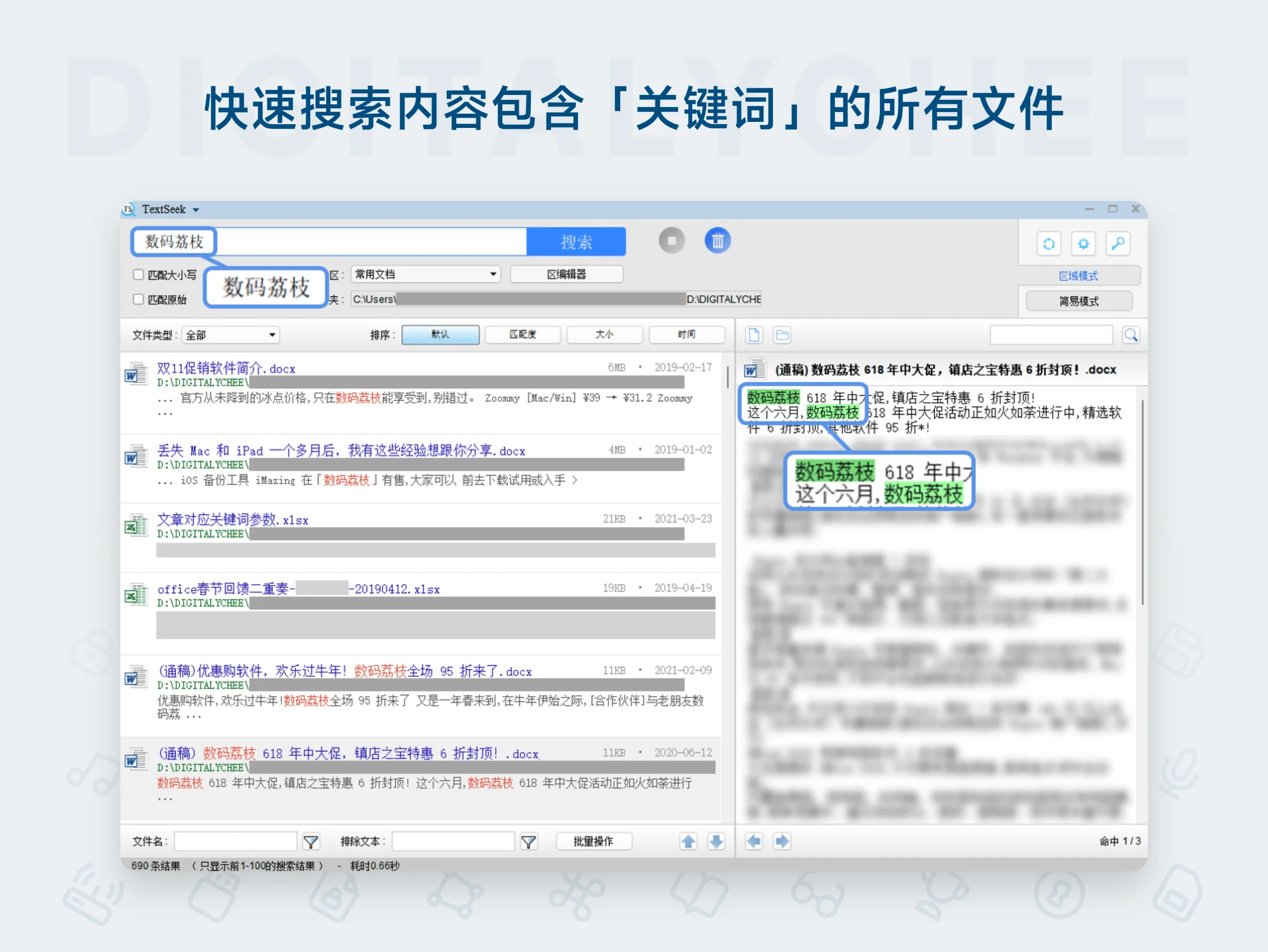Open result 文章对应关键词参数.xlsx
Viewport: 1268px width, 952px height.
tap(232, 519)
